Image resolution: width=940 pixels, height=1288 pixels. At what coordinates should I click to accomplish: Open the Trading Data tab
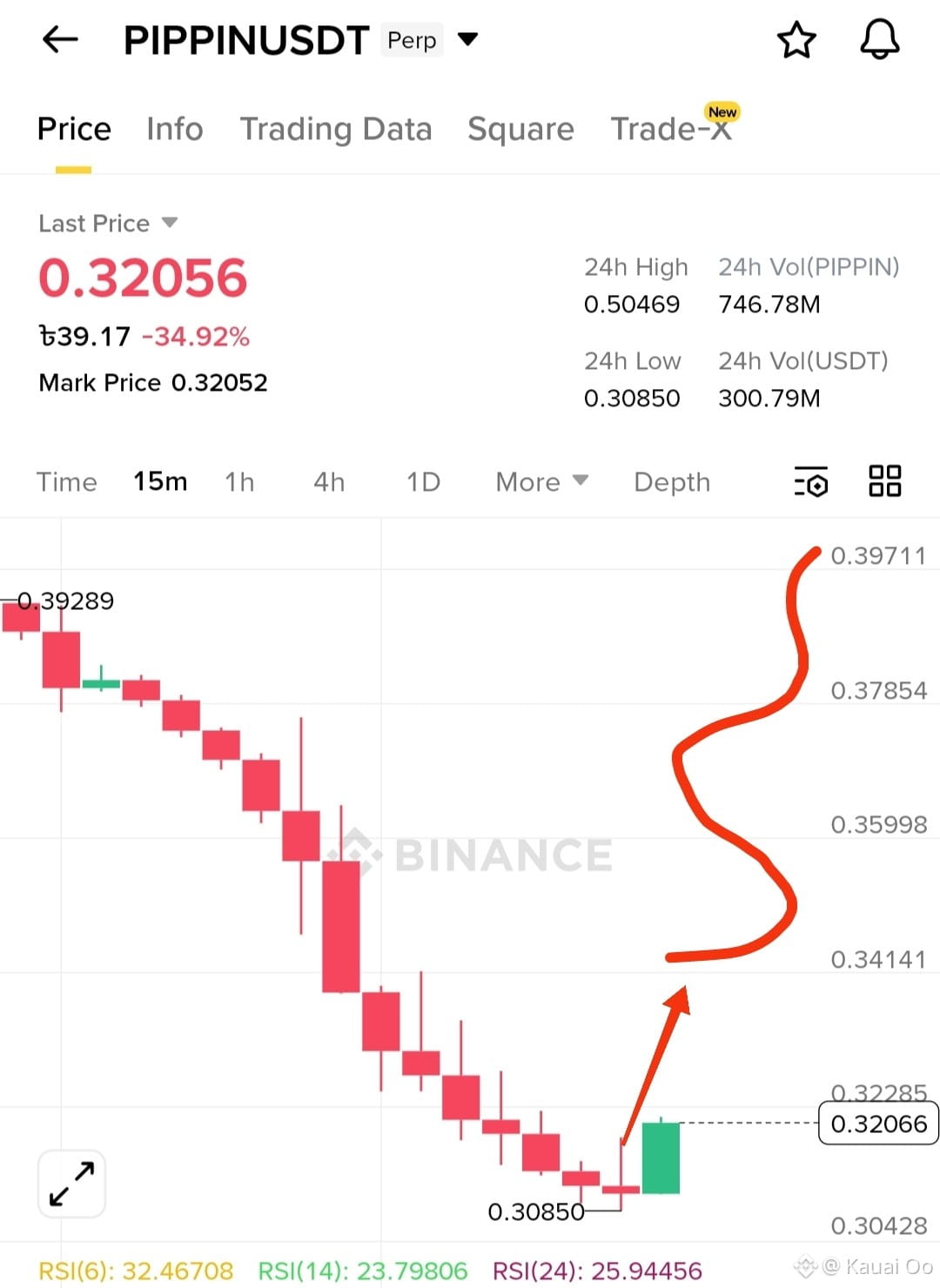pyautogui.click(x=336, y=129)
